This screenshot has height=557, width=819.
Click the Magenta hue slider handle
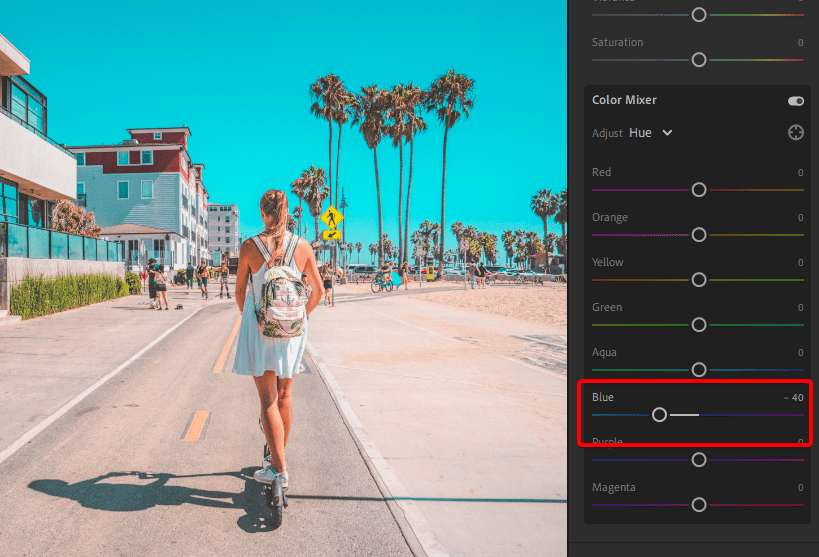(699, 505)
